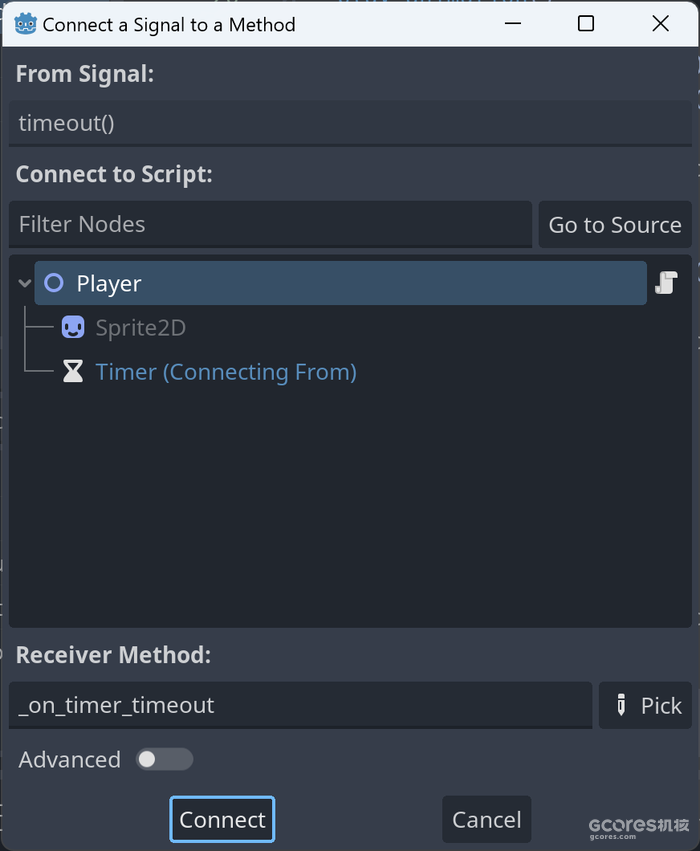Select the Player node
This screenshot has width=700, height=851.
coord(340,283)
